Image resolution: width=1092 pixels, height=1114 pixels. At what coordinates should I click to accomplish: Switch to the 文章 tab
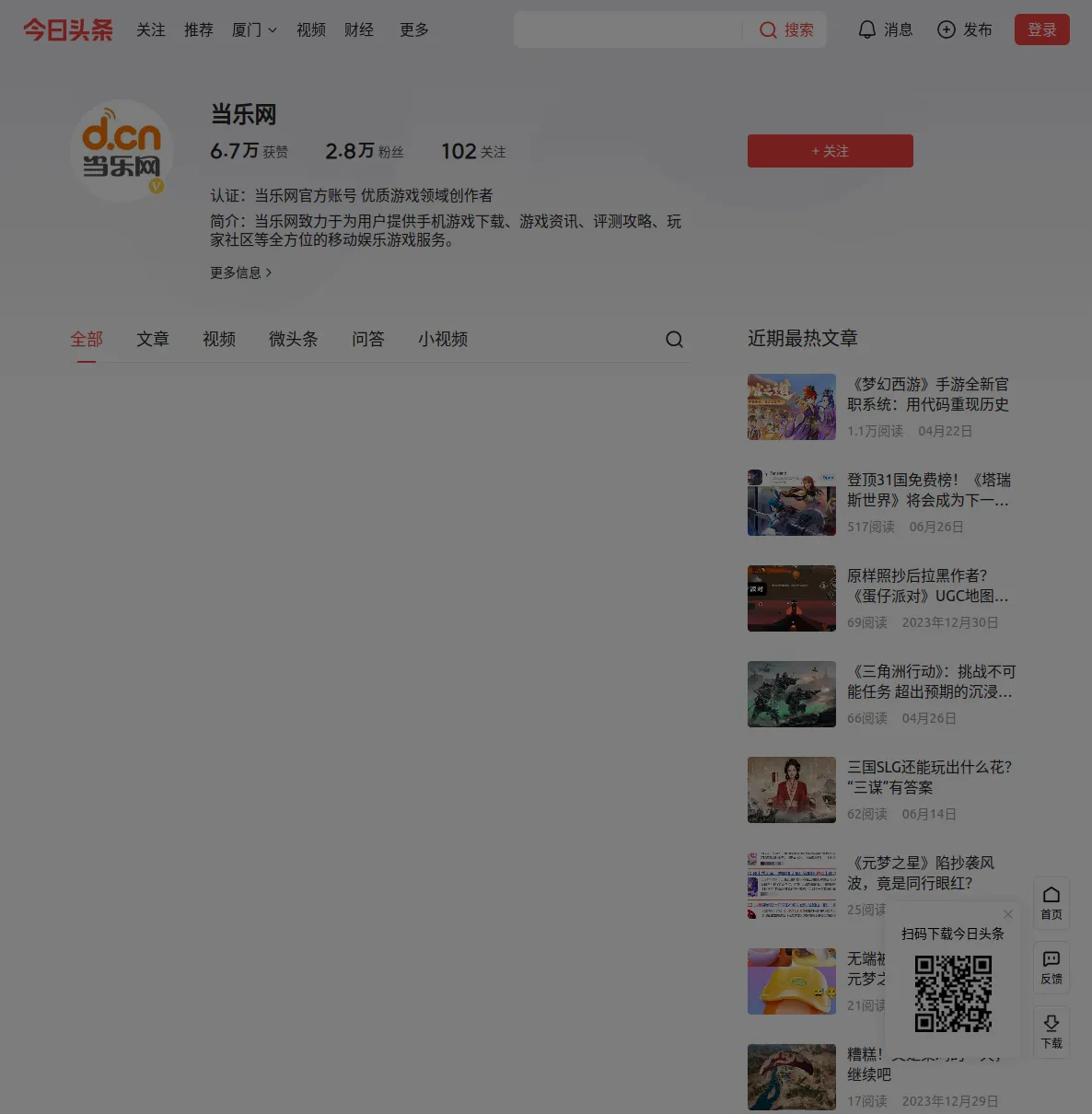point(153,340)
